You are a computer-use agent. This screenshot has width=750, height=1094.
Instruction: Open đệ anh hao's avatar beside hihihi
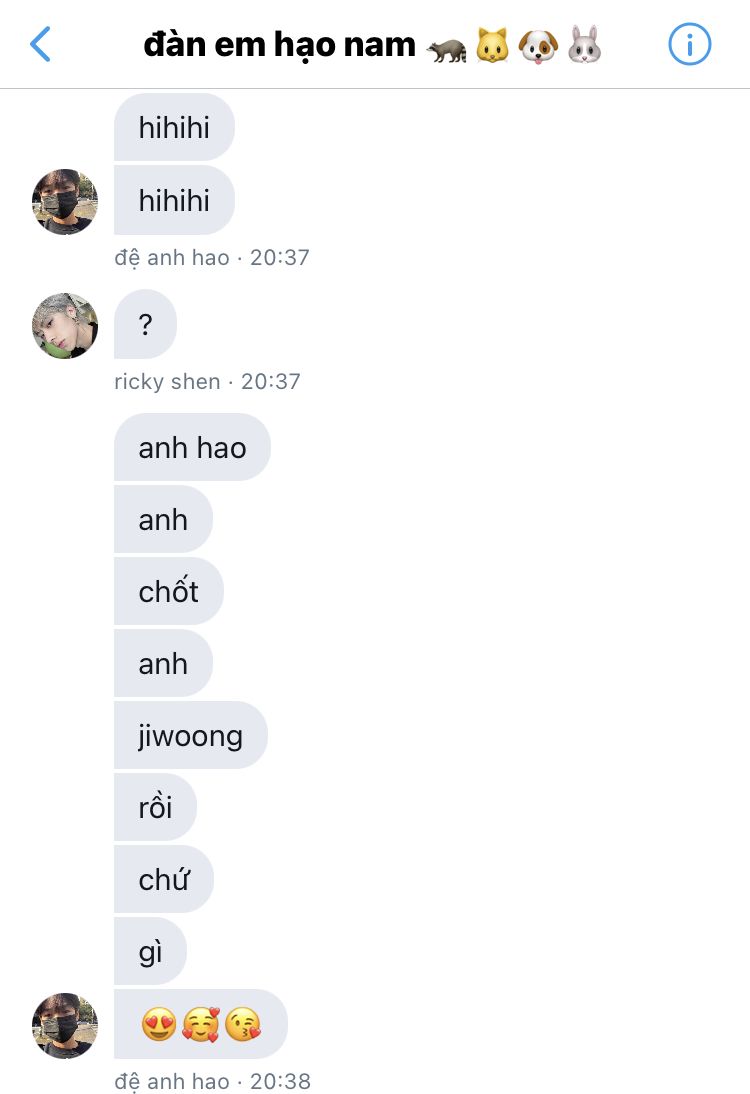point(65,202)
